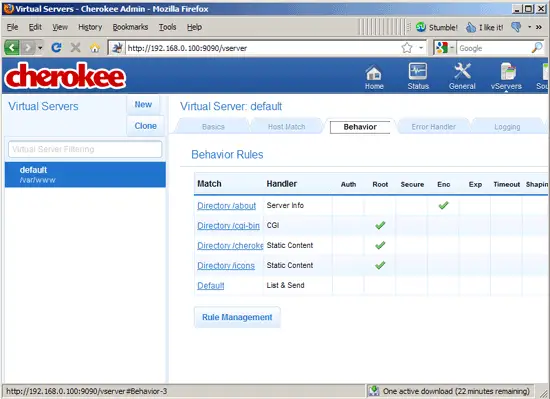
Task: Open the Bookmarks menu
Action: point(130,27)
